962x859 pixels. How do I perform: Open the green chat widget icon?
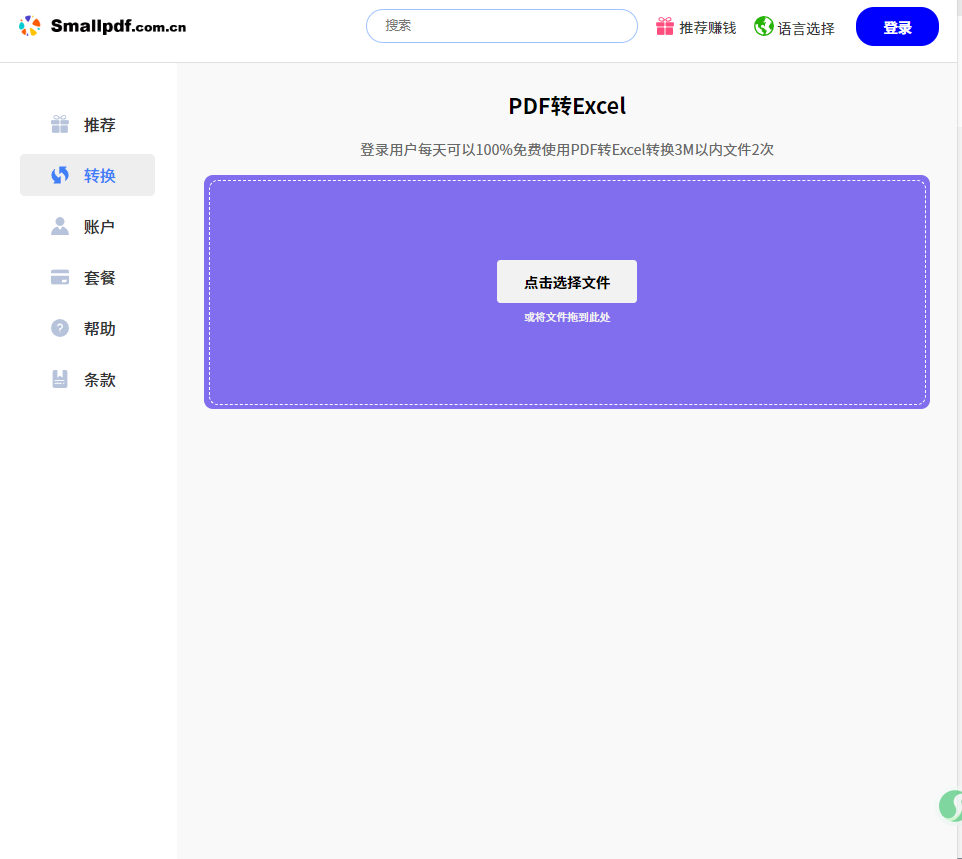[950, 805]
